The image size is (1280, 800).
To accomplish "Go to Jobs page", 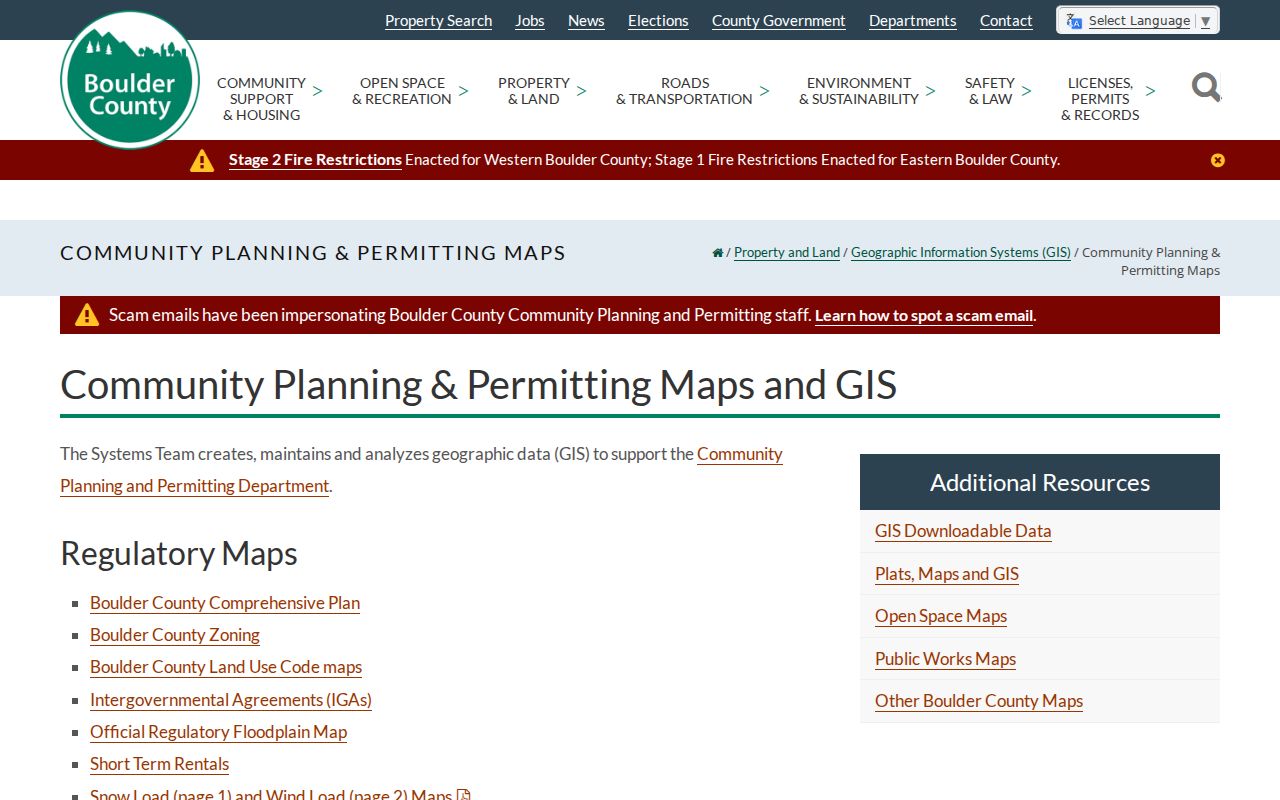I will coord(530,21).
